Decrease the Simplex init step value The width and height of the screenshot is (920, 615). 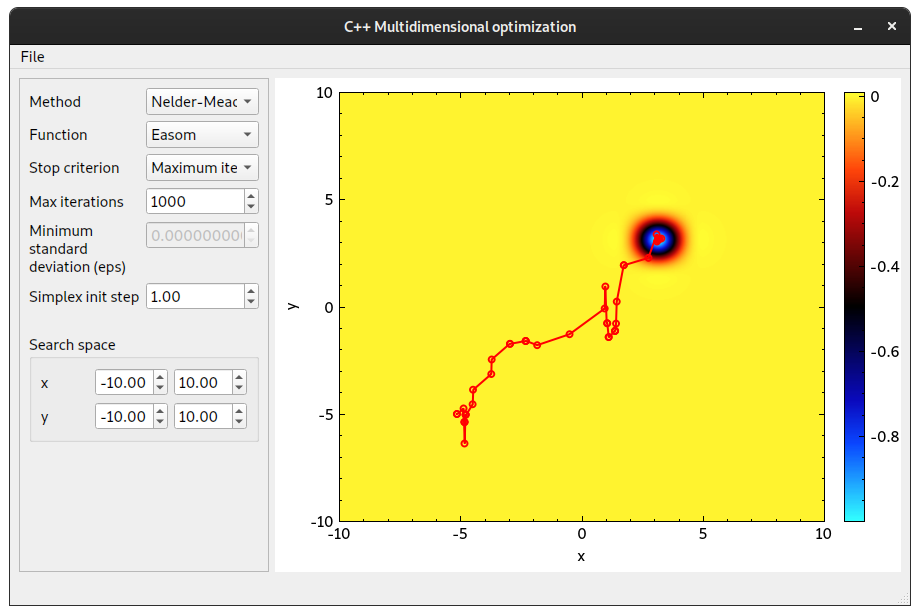251,302
